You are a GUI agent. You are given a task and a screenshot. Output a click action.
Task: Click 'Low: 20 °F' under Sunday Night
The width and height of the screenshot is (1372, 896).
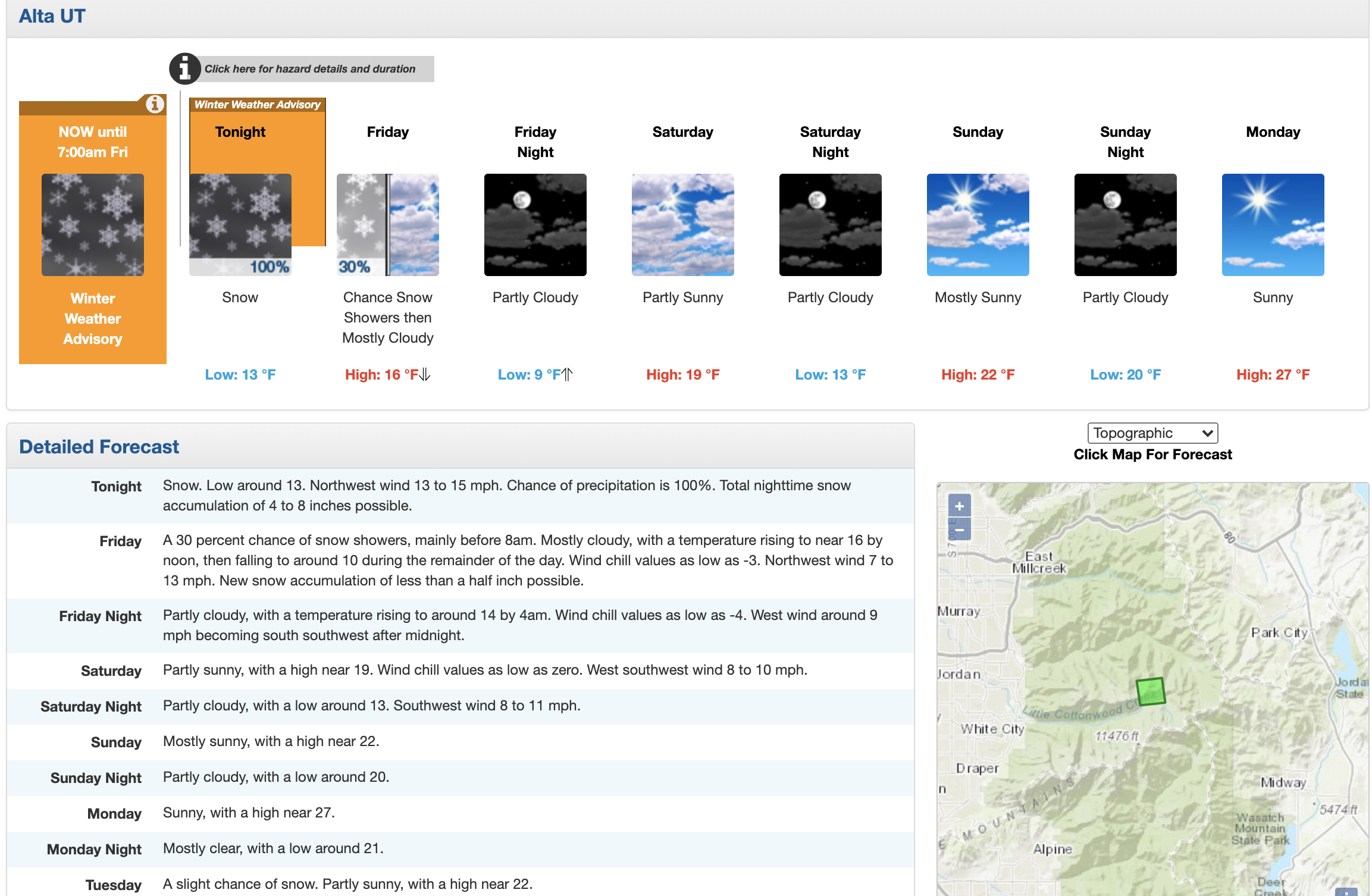pyautogui.click(x=1126, y=375)
